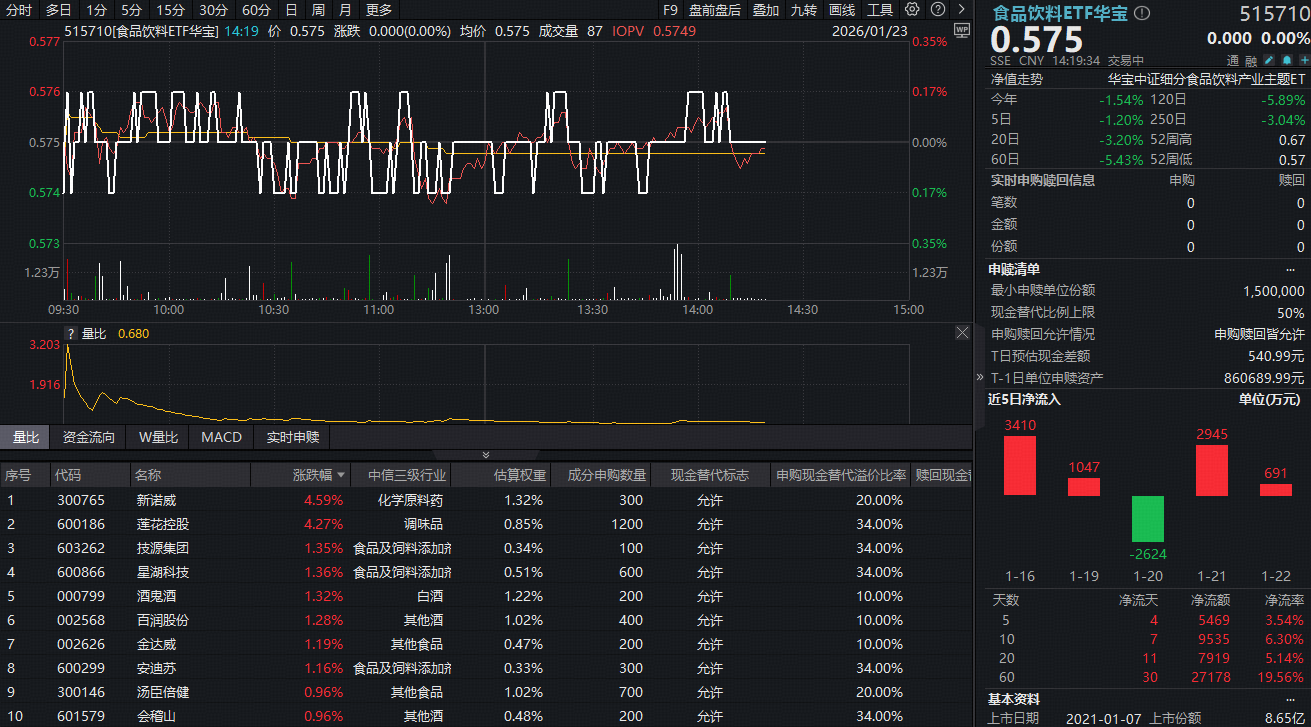The image size is (1311, 727).
Task: Click the info icon next to 食品饮料ETF华宝
Action: 1142,14
